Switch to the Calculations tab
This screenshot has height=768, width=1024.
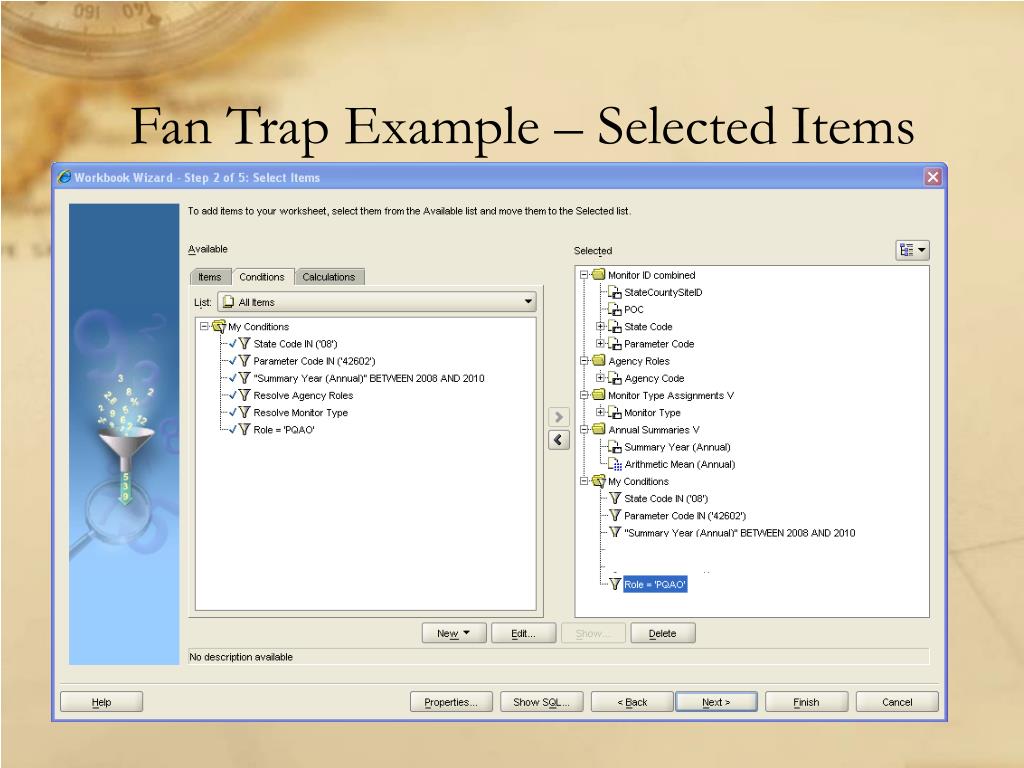[x=328, y=277]
